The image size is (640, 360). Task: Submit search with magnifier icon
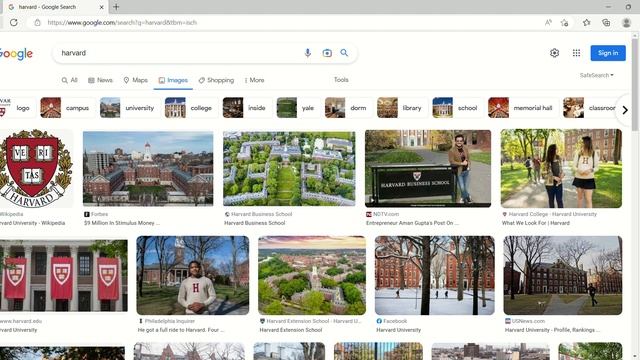tap(344, 53)
